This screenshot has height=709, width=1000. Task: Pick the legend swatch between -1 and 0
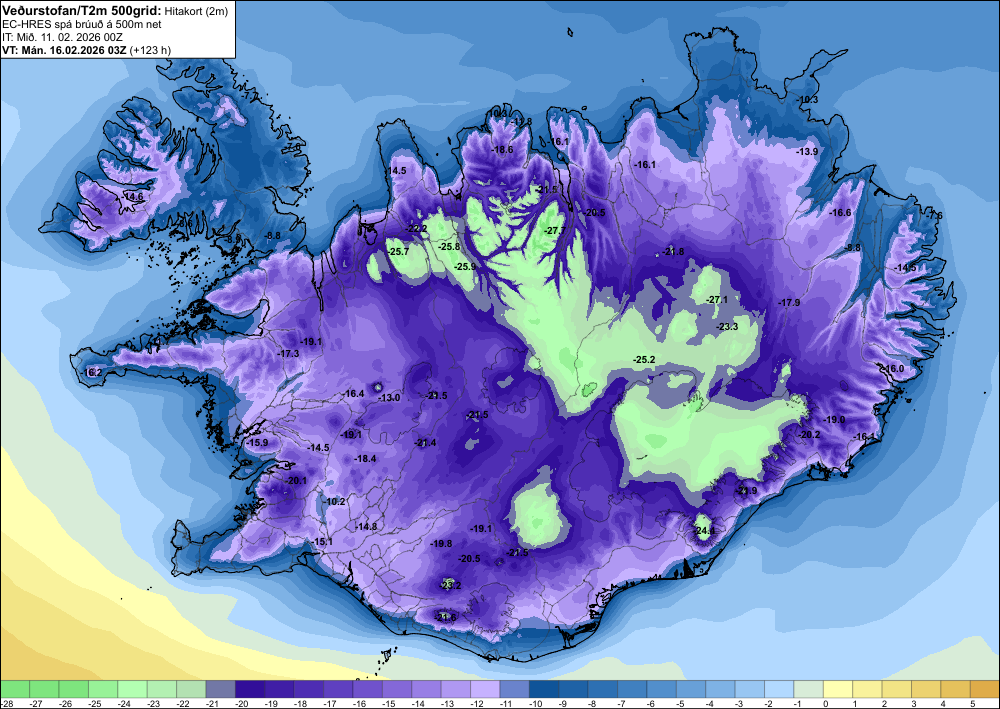click(809, 689)
